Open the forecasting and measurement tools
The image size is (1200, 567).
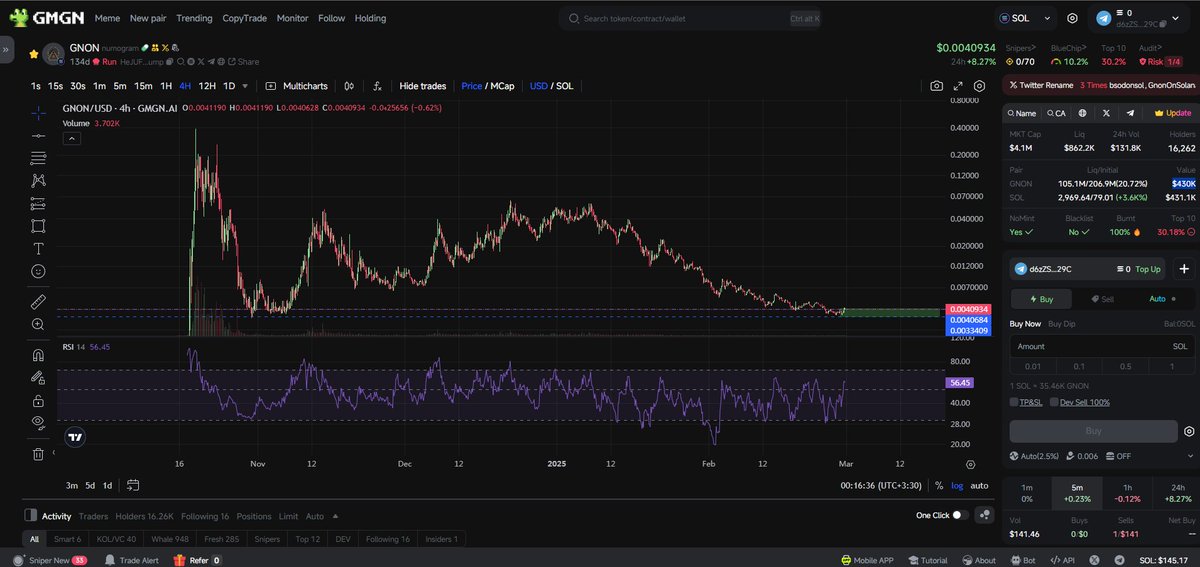tap(38, 203)
